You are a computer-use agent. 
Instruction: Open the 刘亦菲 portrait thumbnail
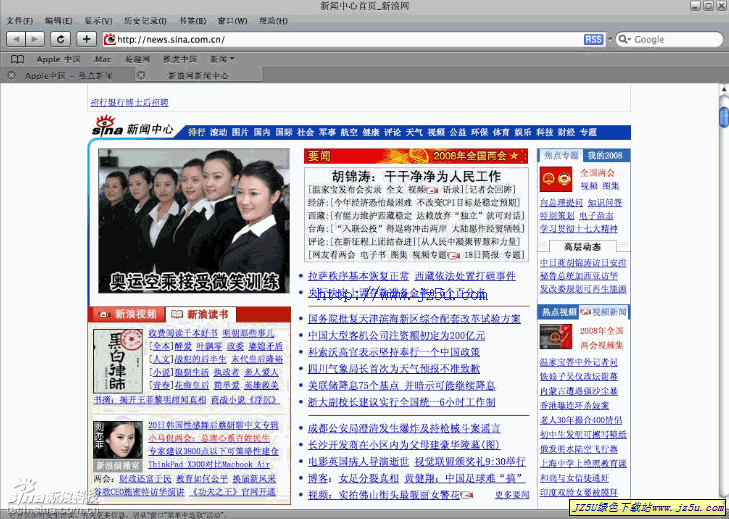(118, 440)
